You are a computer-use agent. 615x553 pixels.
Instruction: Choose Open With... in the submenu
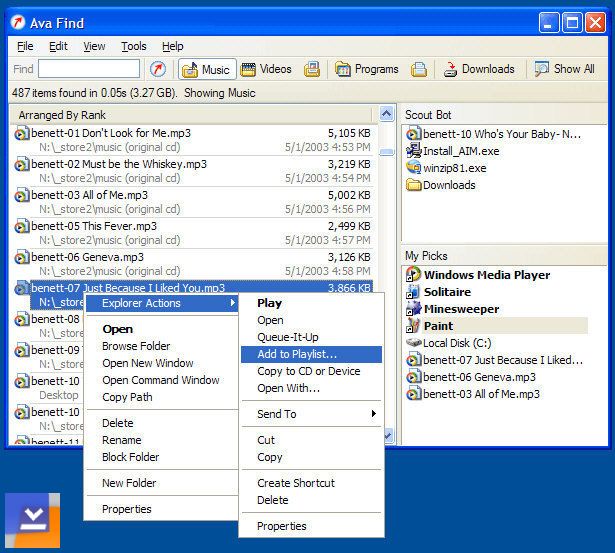[311, 388]
